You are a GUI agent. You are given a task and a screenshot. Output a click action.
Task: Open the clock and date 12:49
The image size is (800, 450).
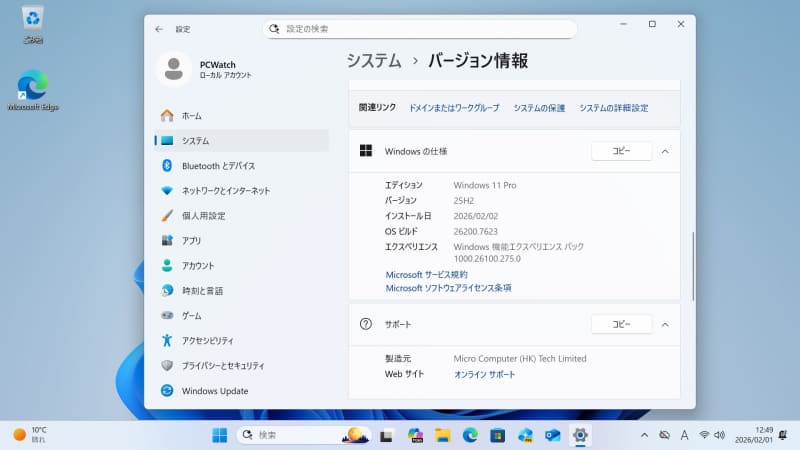click(754, 435)
